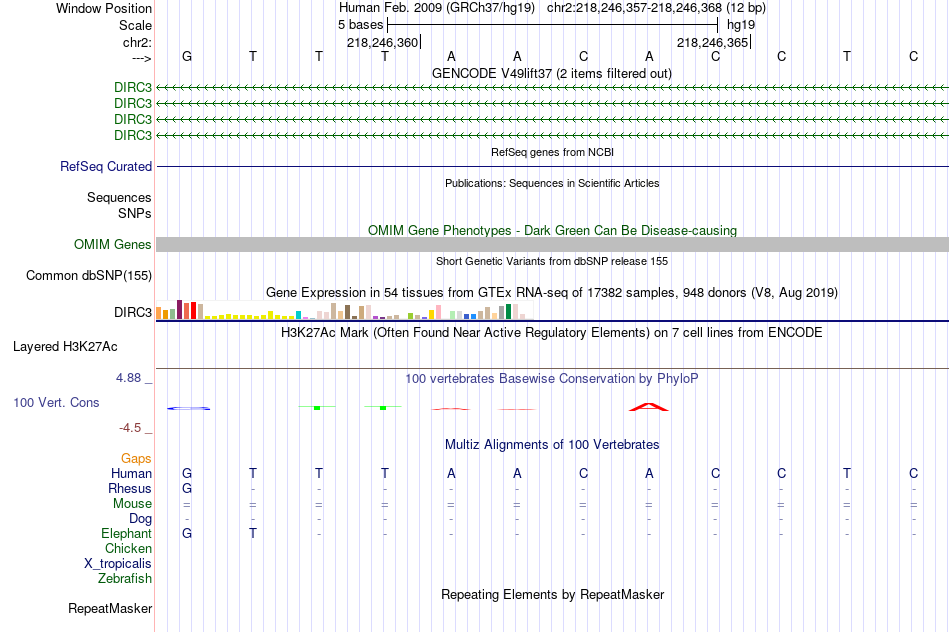Viewport: 950px width, 632px height.
Task: Open the Layered H3K27Ac track label
Action: point(65,347)
